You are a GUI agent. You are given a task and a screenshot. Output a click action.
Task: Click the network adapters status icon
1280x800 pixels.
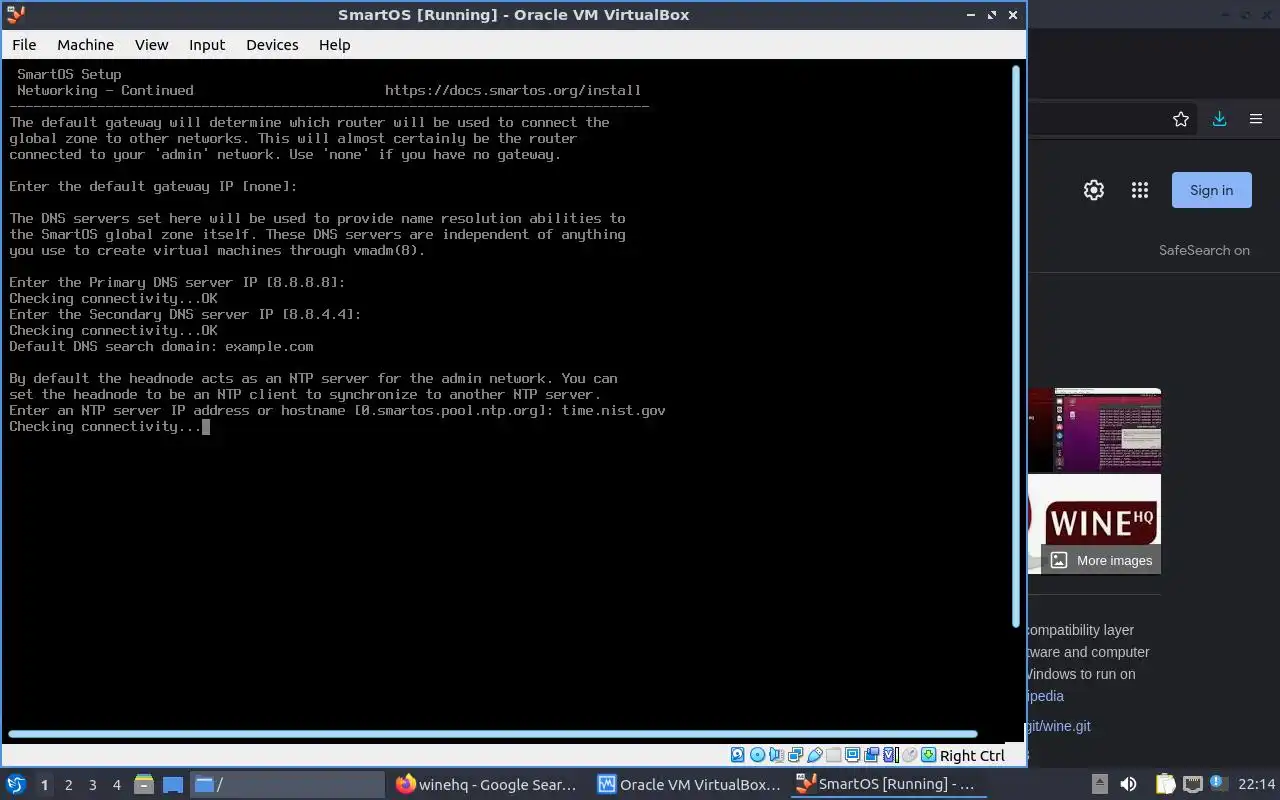[x=796, y=755]
